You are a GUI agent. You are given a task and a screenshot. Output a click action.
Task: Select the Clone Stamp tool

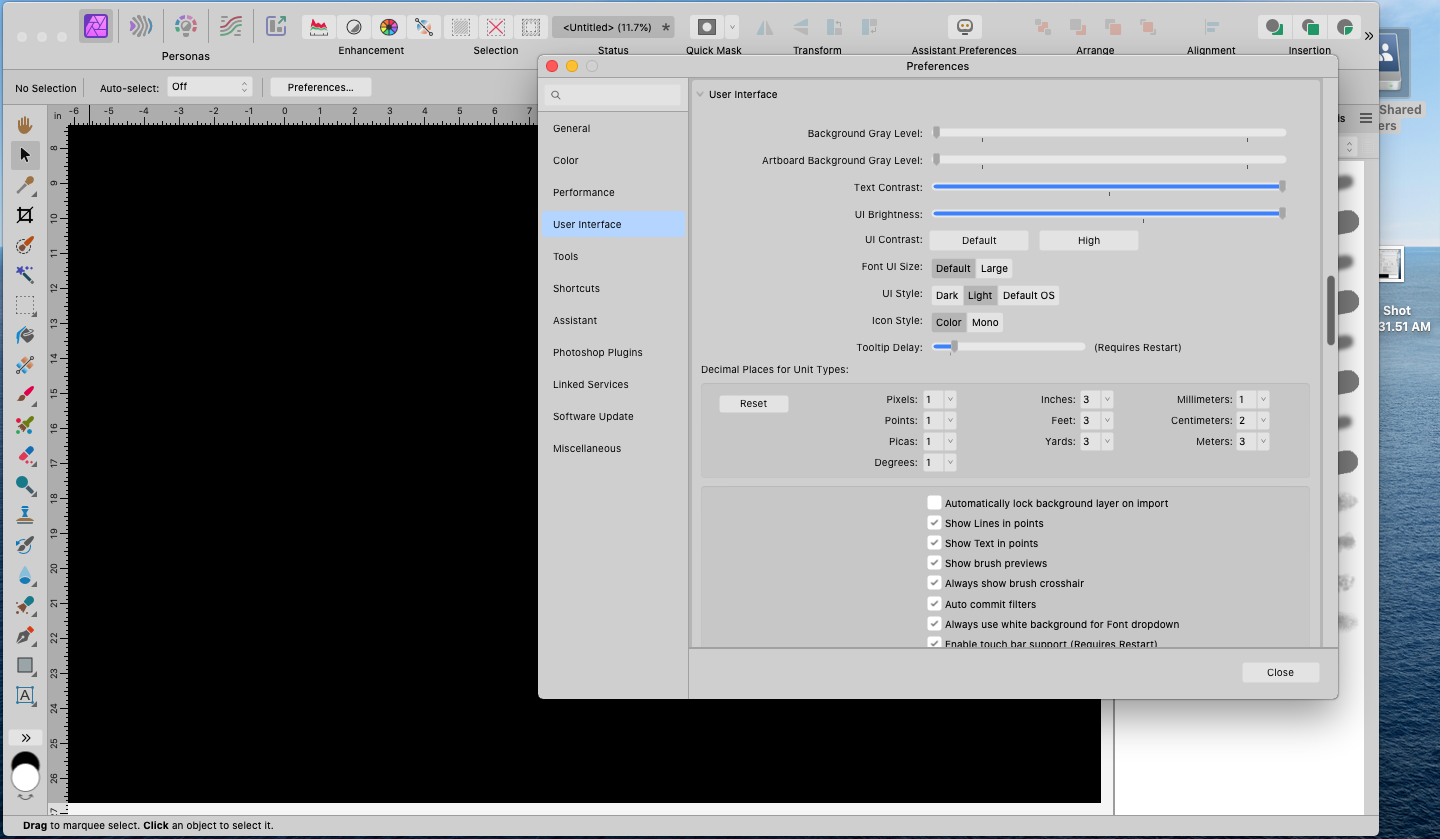click(x=25, y=515)
